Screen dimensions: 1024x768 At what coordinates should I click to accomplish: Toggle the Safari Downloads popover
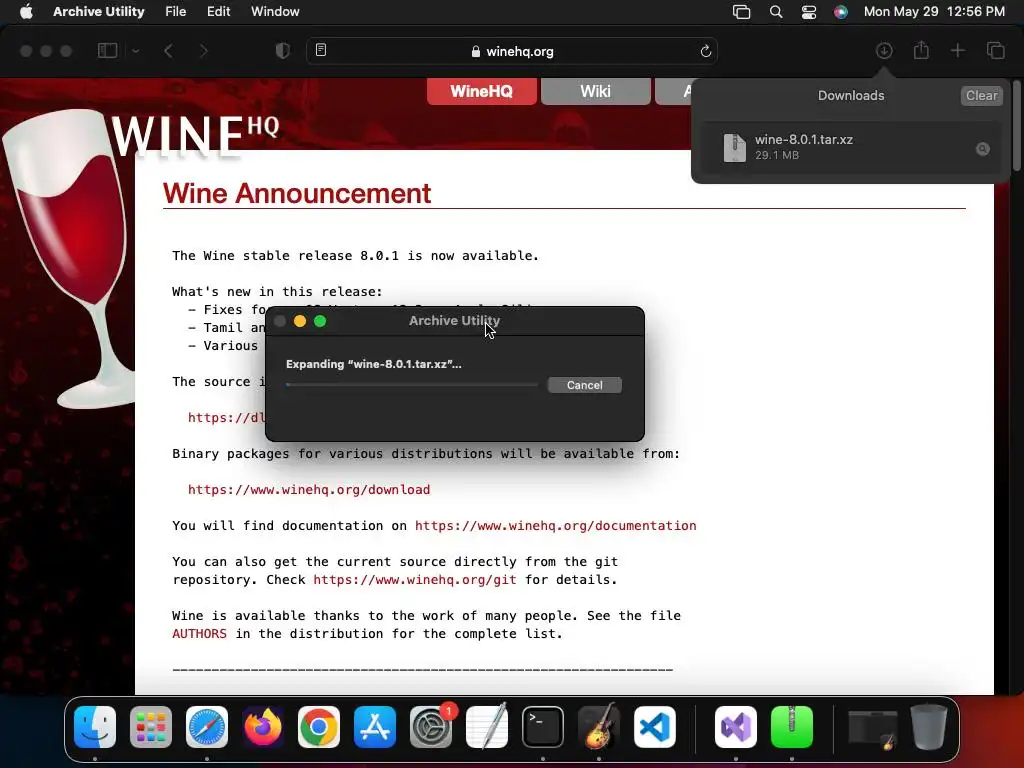(884, 50)
